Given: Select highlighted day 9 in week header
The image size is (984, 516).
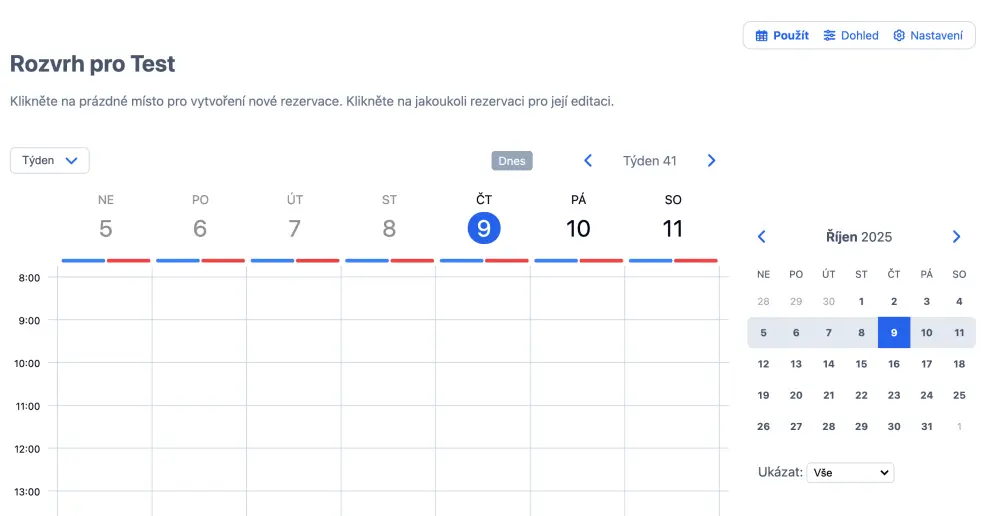Looking at the screenshot, I should 484,228.
